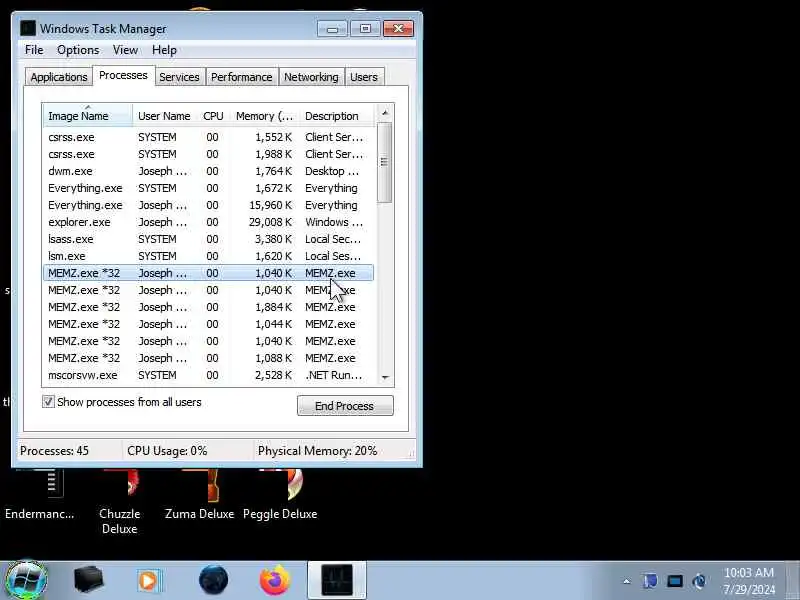
Task: Switch to the Services tab
Action: (x=179, y=77)
